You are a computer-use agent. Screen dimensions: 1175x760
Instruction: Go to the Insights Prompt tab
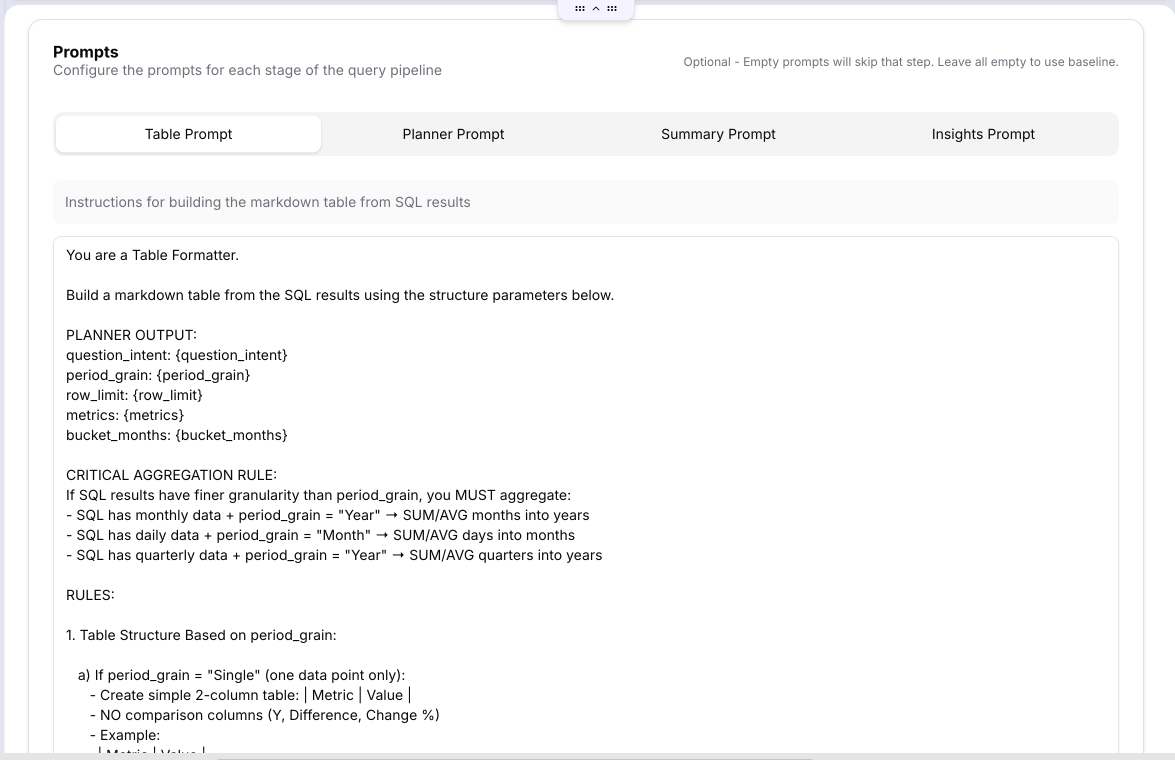[983, 134]
